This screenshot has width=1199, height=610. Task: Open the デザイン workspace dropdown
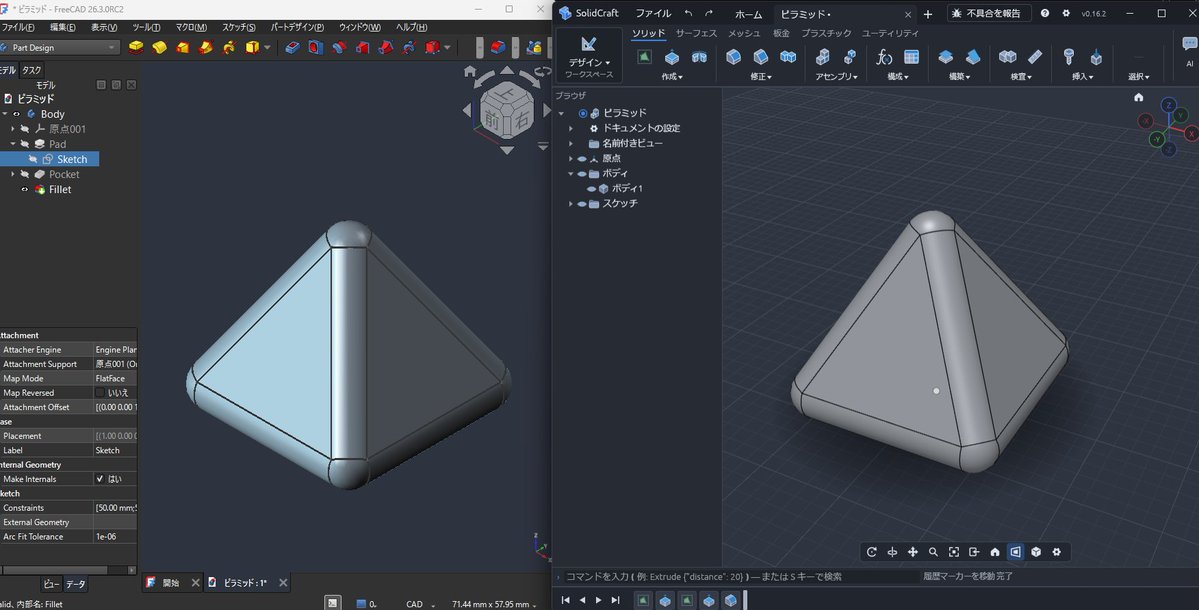(589, 63)
